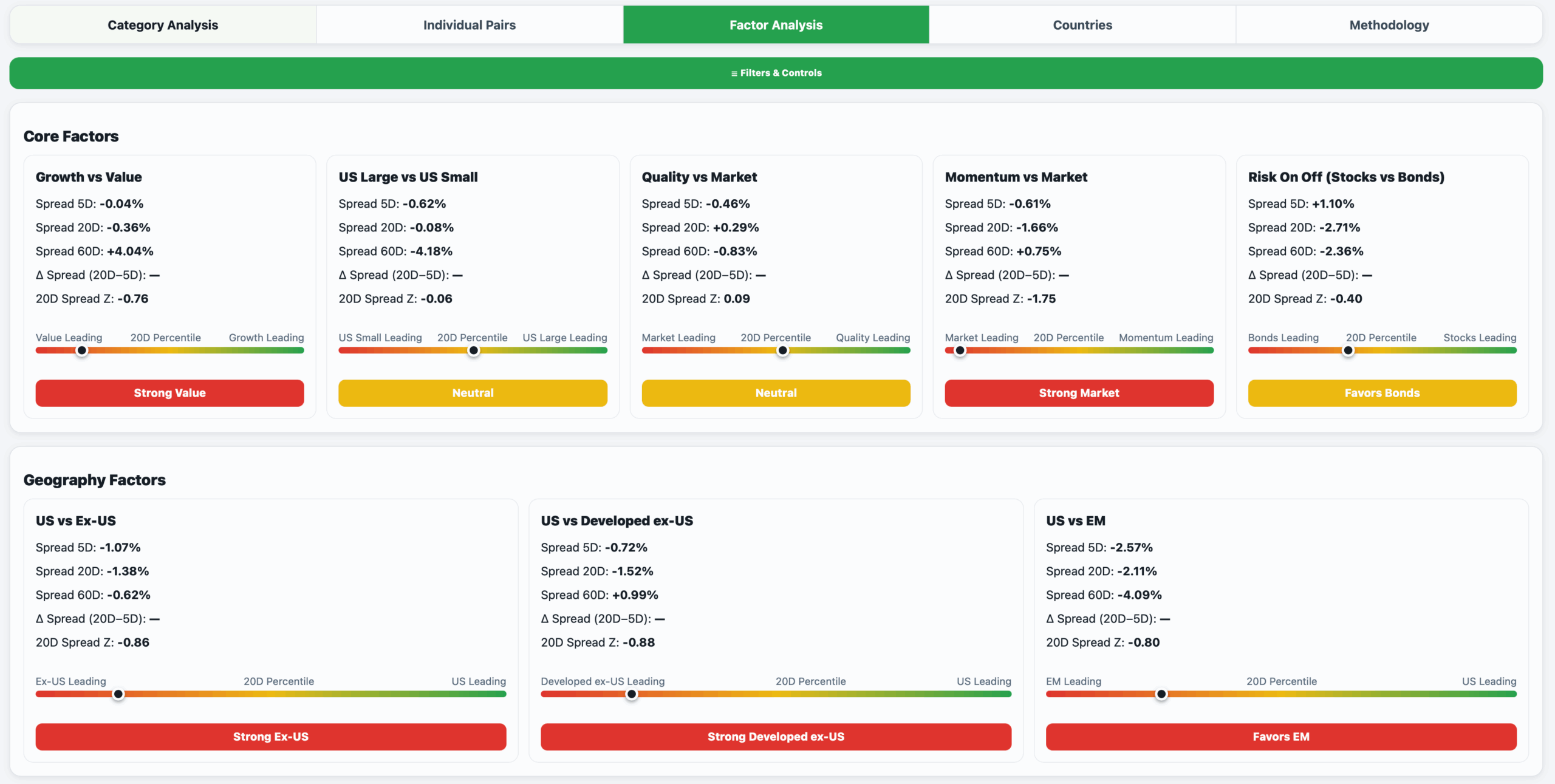Select the Countries tab

1082,25
